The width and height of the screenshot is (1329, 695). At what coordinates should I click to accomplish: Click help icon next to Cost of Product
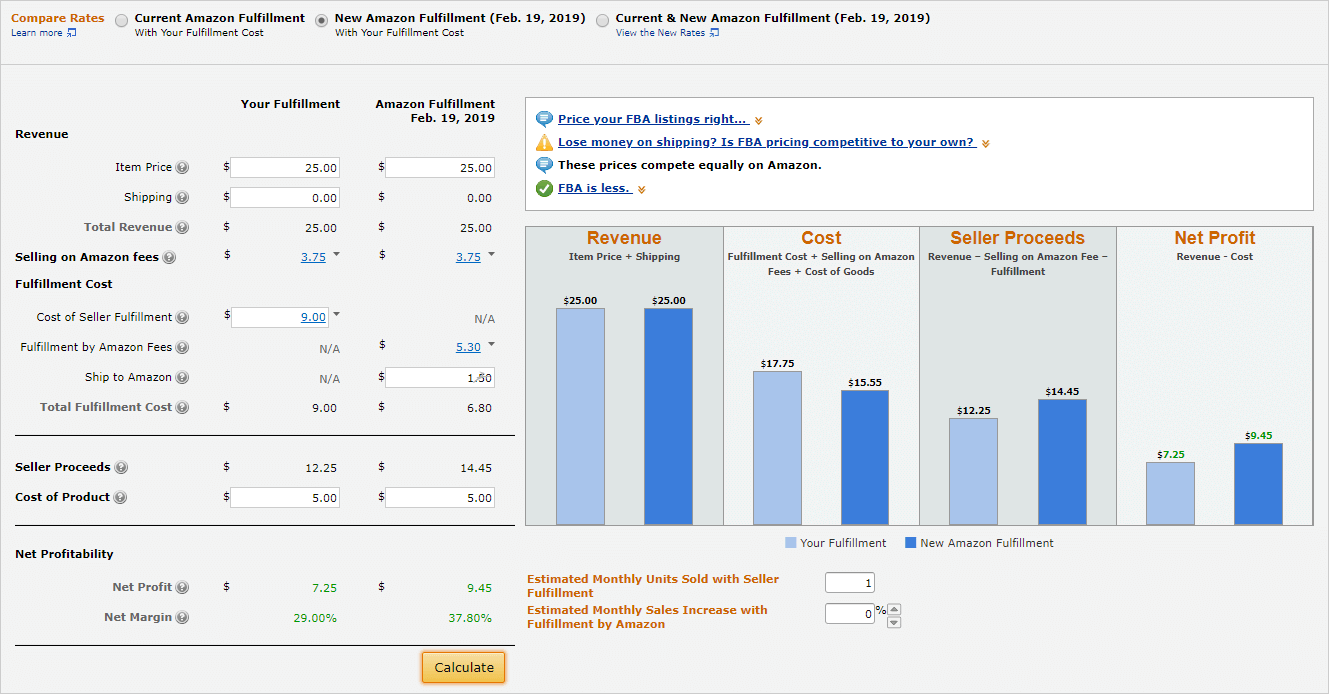(120, 498)
